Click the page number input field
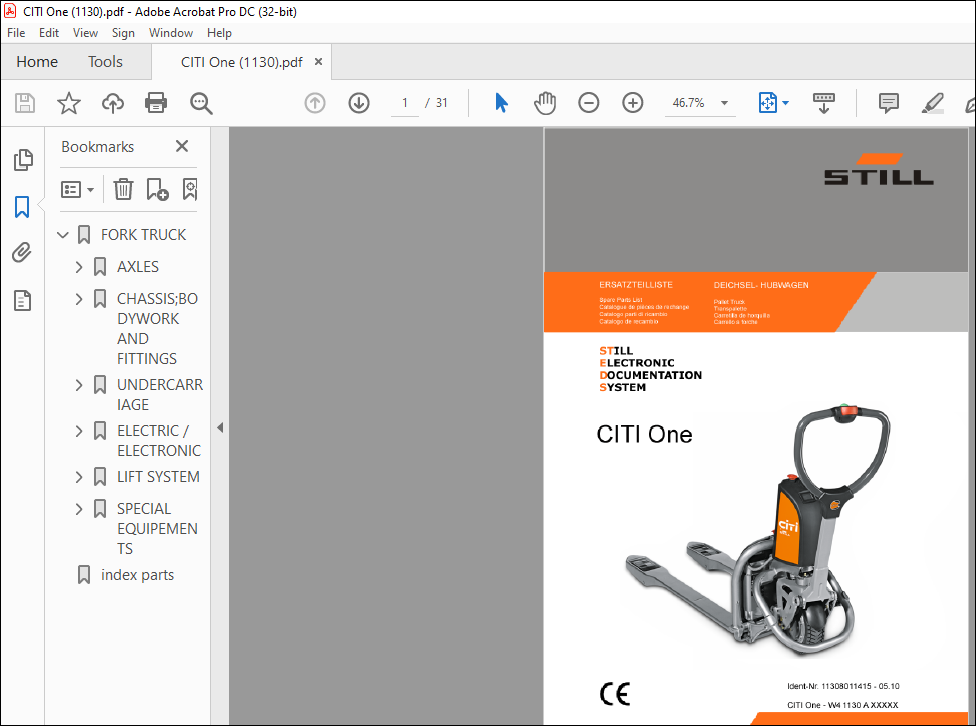Viewport: 976px width, 726px height. pos(405,103)
